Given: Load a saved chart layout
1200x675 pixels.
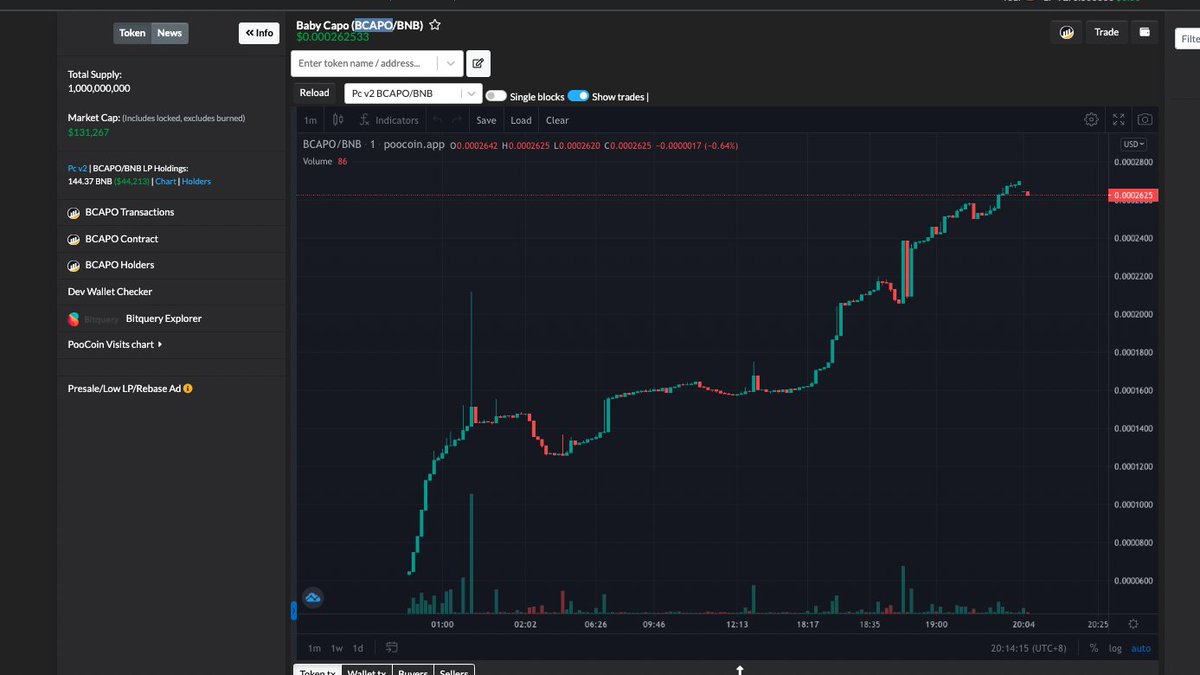Looking at the screenshot, I should point(521,120).
